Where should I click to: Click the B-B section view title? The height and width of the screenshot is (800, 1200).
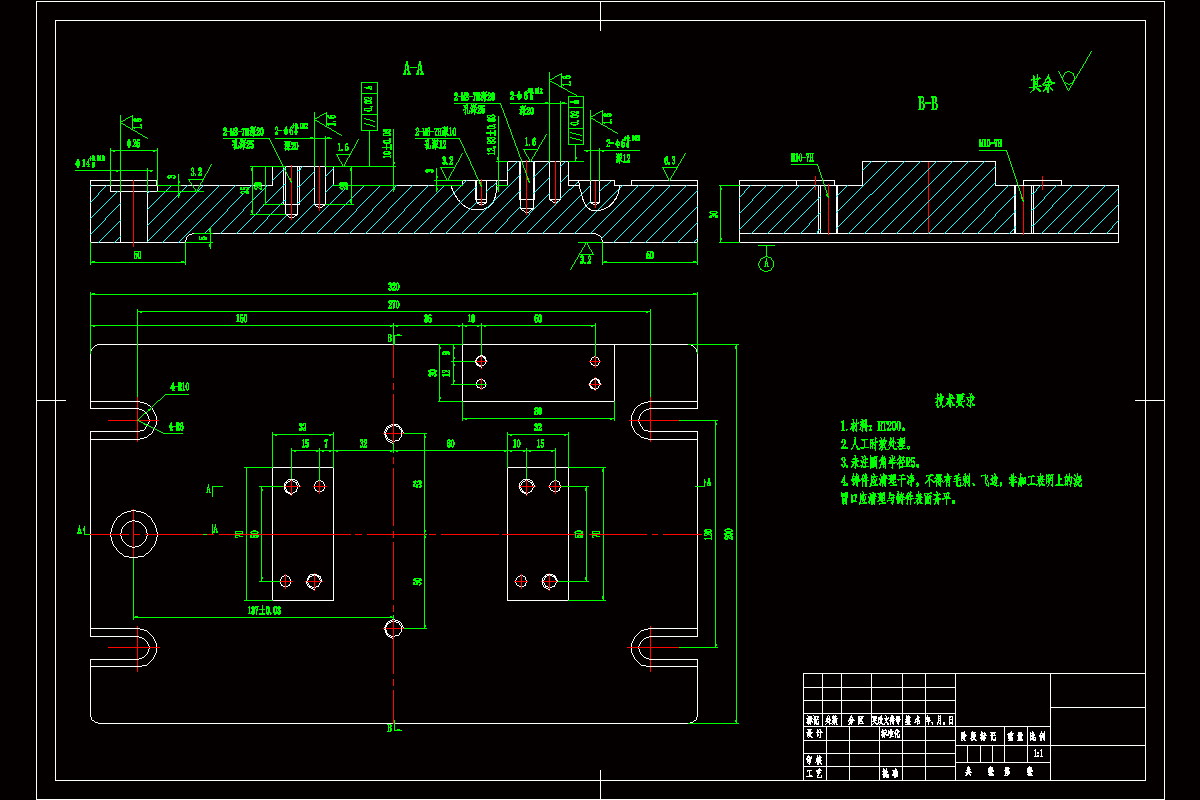pyautogui.click(x=928, y=103)
